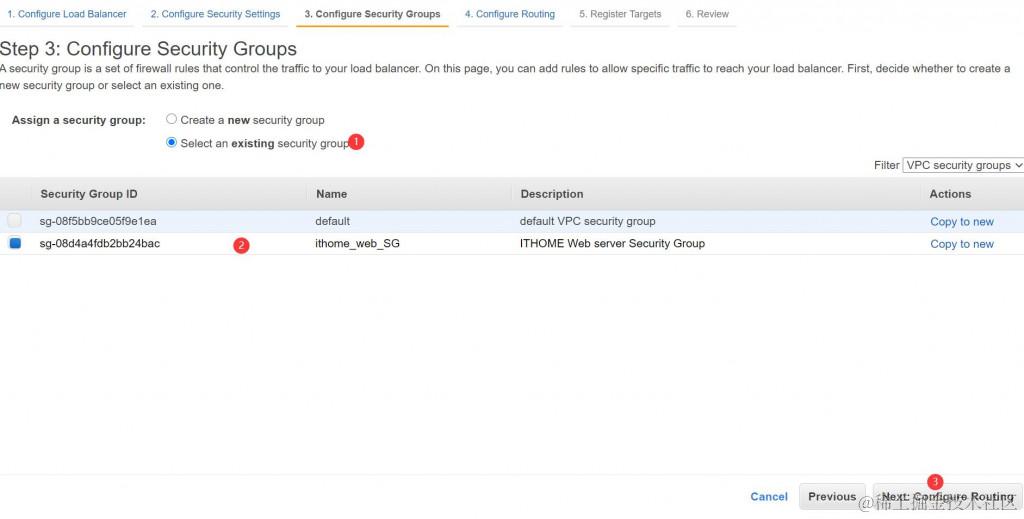The height and width of the screenshot is (519, 1024).
Task: Click the Previous button
Action: tap(832, 497)
